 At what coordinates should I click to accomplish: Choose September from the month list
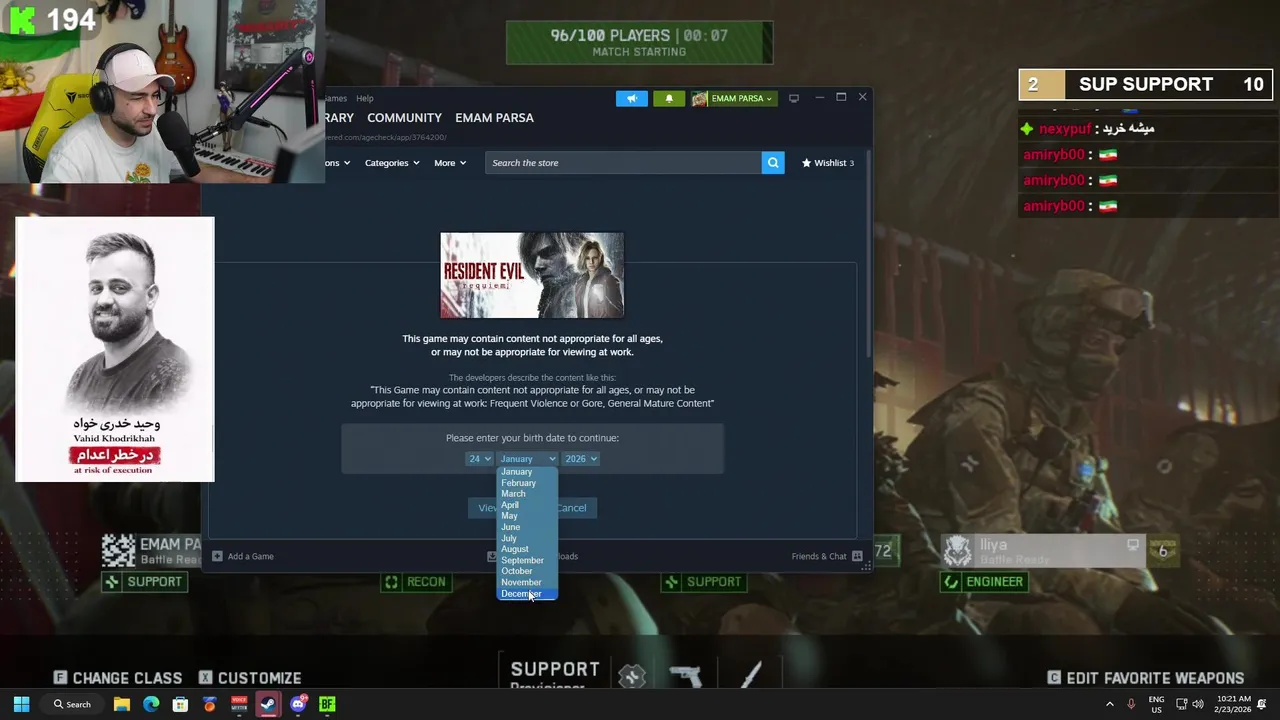[527, 560]
